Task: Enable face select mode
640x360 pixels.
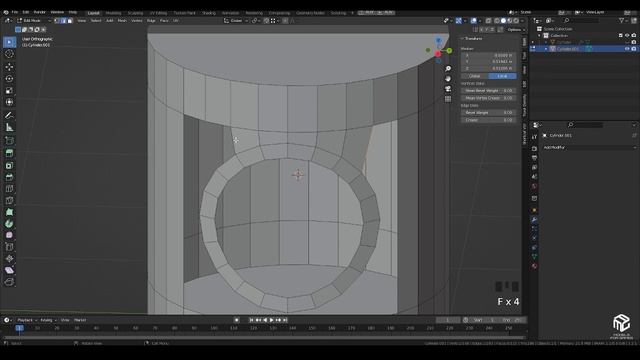Action: click(70, 20)
